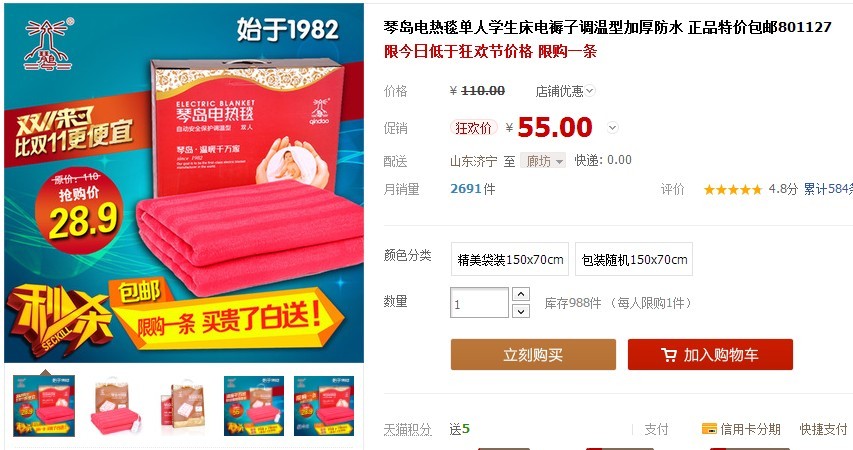Click the 立刻购买 buy now button

pyautogui.click(x=533, y=355)
